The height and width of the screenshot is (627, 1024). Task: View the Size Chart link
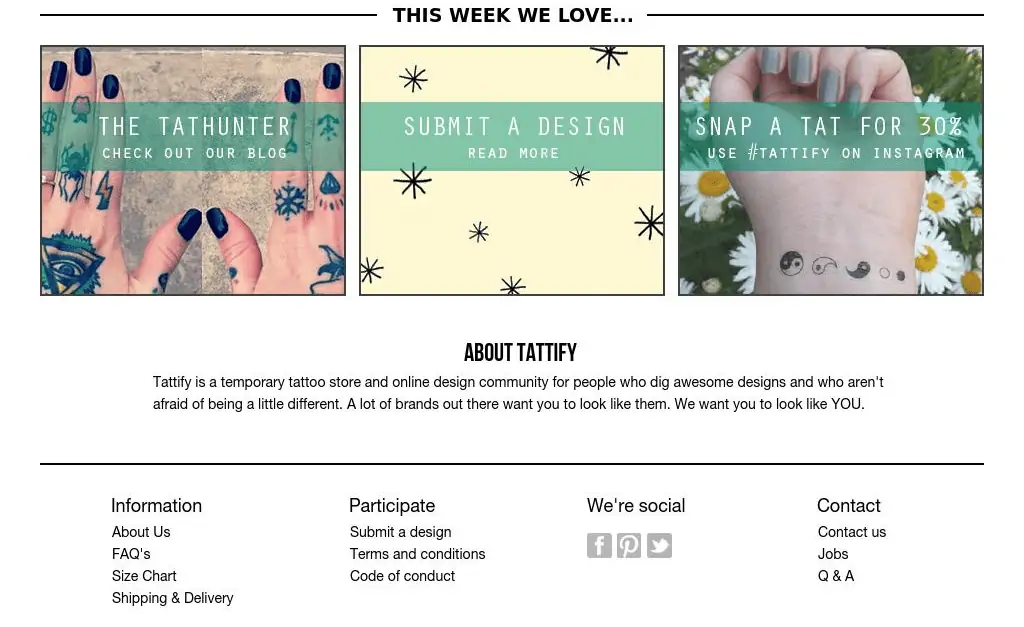tap(144, 576)
